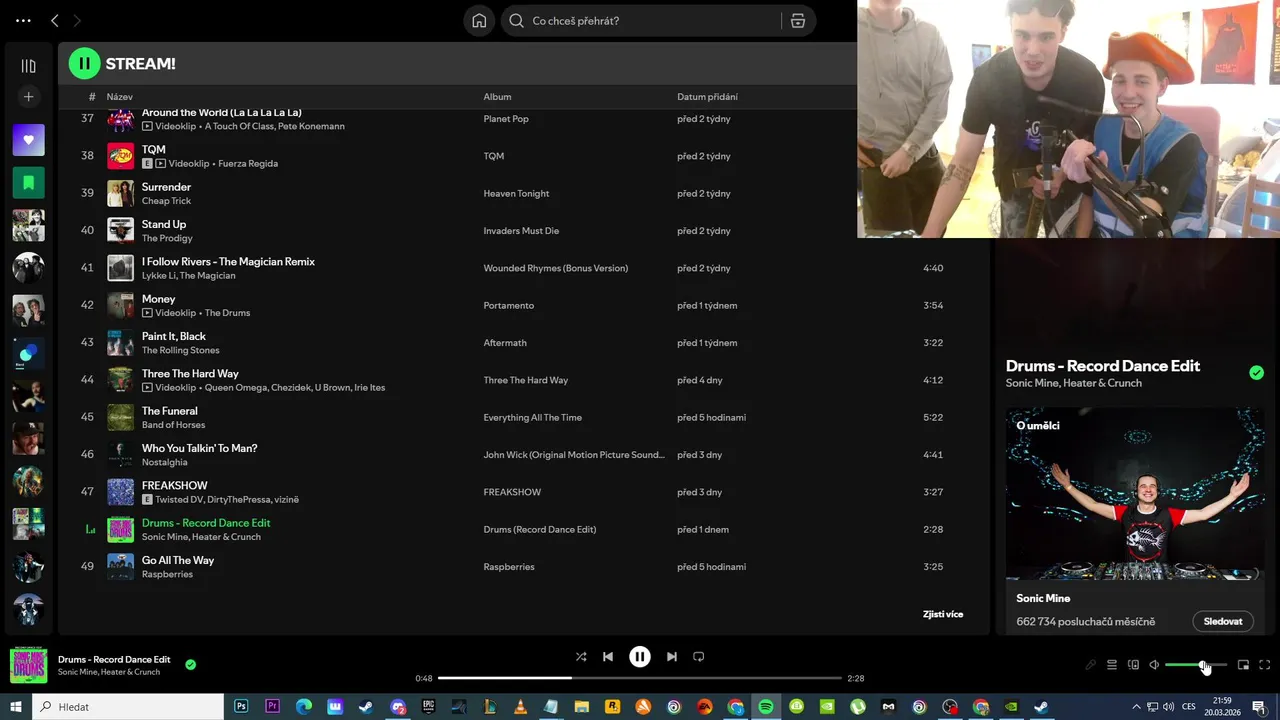Open Premiere Pro from the taskbar
Image resolution: width=1280 pixels, height=720 pixels.
pyautogui.click(x=272, y=706)
